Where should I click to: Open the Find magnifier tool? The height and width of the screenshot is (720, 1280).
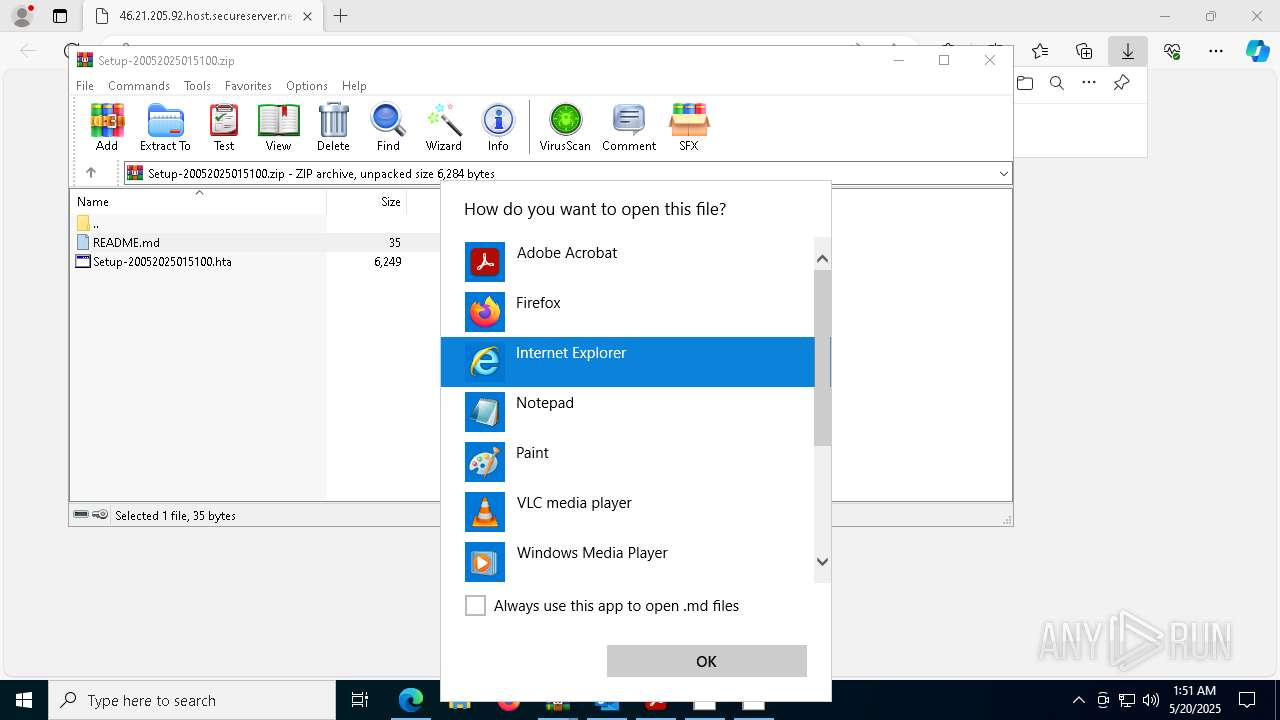[388, 127]
